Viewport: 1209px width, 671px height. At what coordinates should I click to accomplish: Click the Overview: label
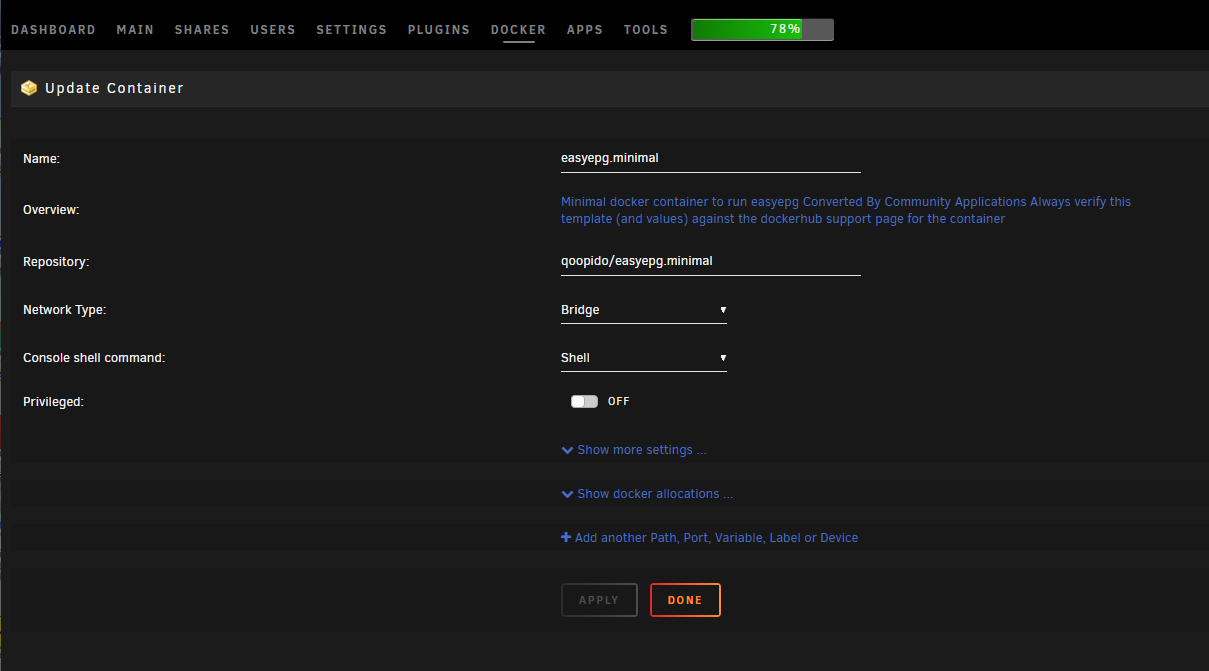[x=51, y=210]
